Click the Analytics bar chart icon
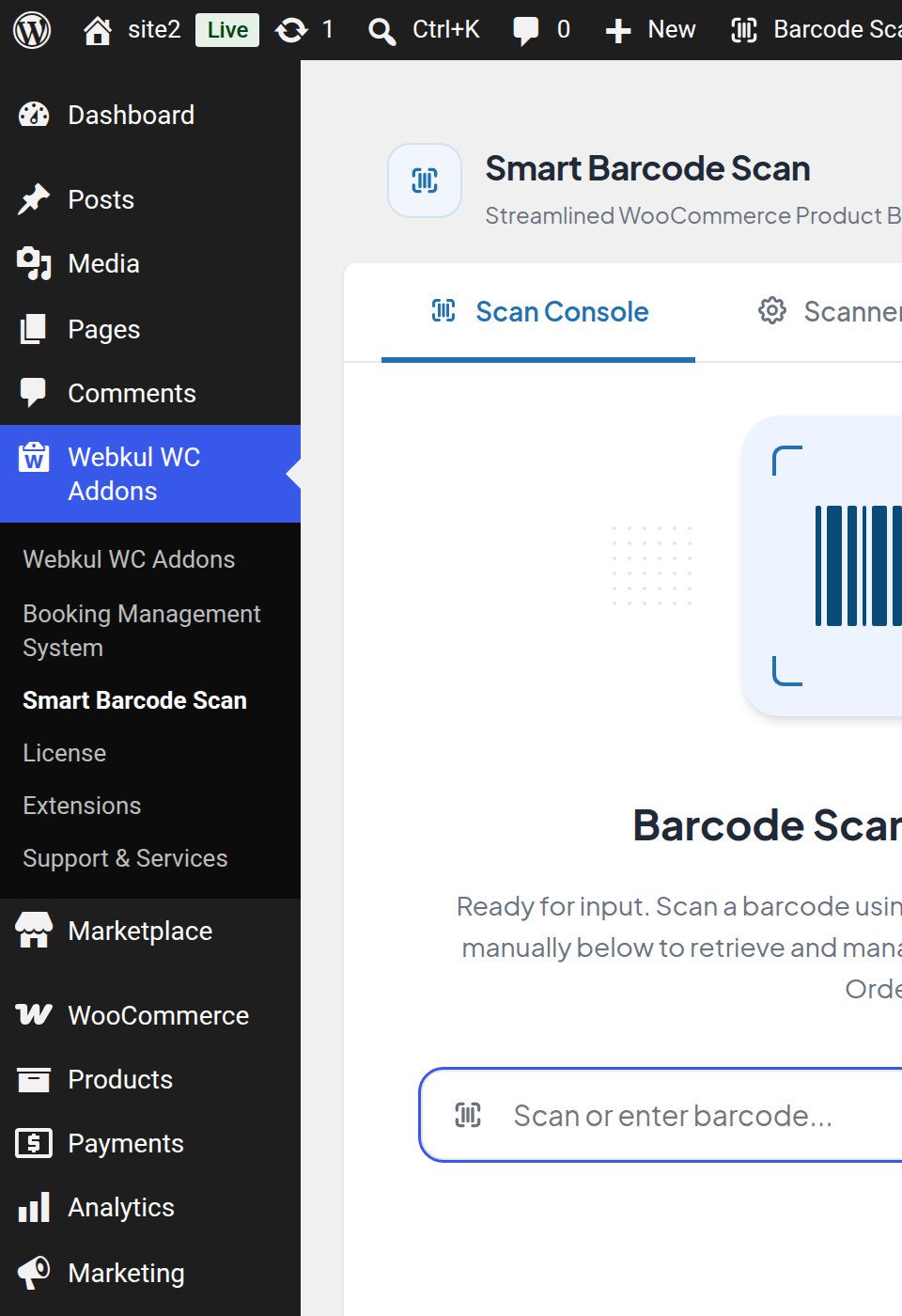Image resolution: width=902 pixels, height=1316 pixels. coord(34,1207)
